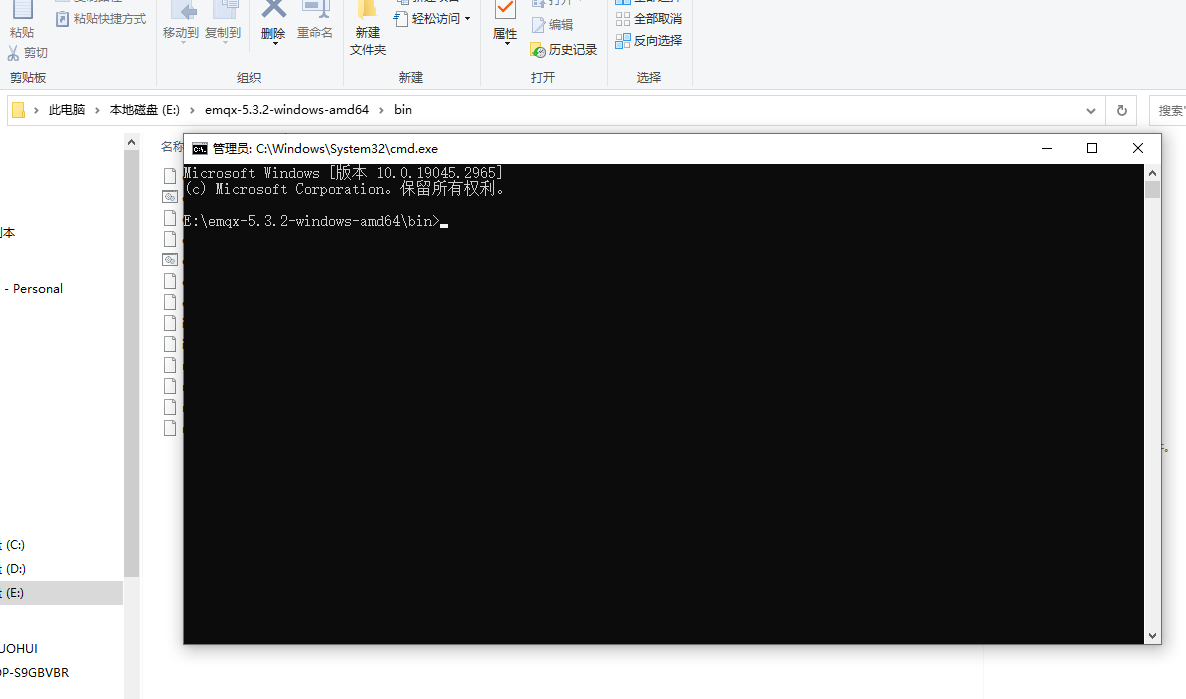Click 本地磁盘 (E:) breadcrumb segment

point(144,110)
